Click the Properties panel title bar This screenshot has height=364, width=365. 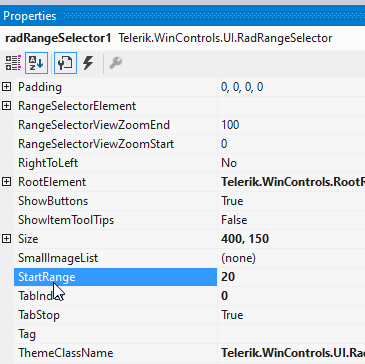click(182, 16)
